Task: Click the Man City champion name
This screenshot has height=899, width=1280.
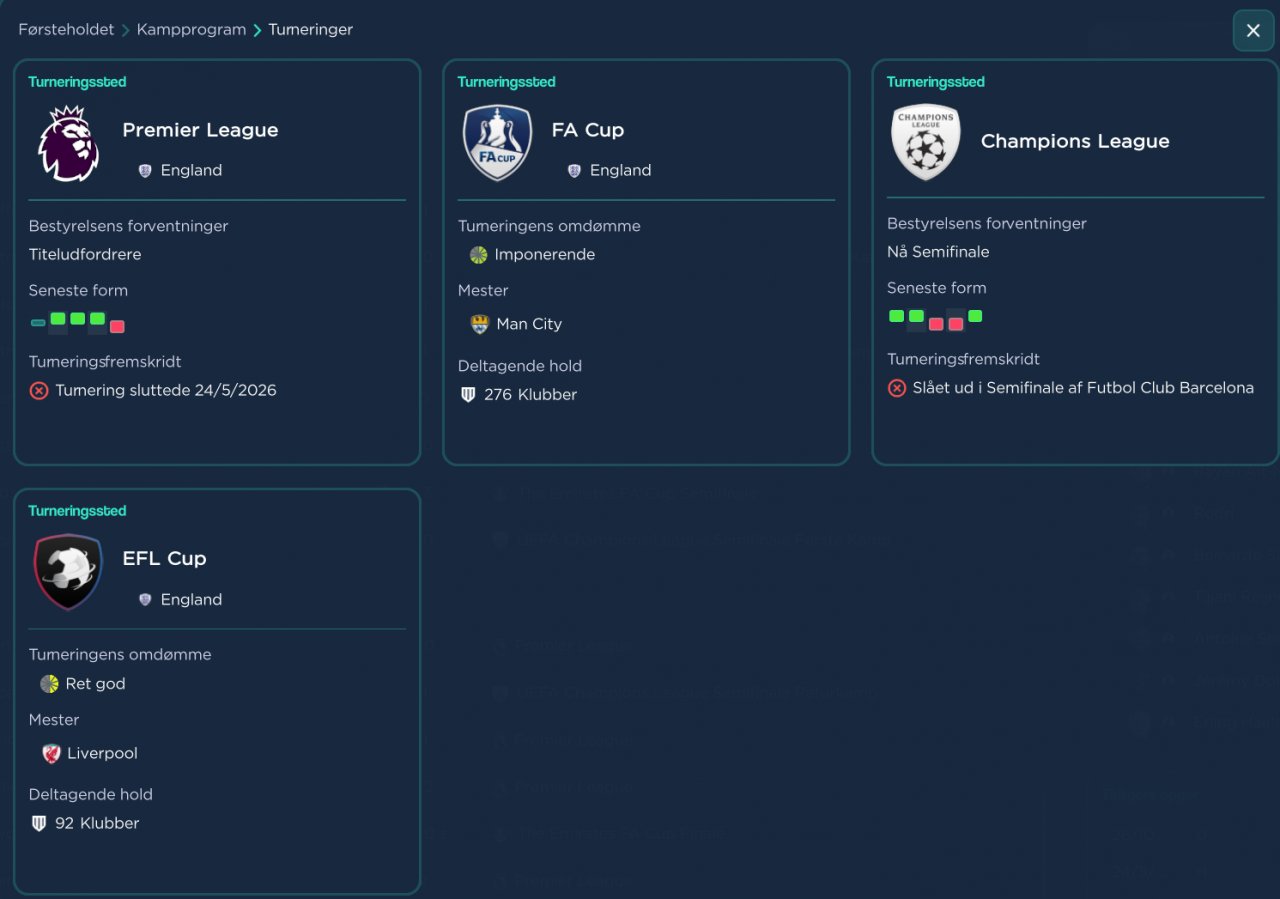Action: [529, 324]
